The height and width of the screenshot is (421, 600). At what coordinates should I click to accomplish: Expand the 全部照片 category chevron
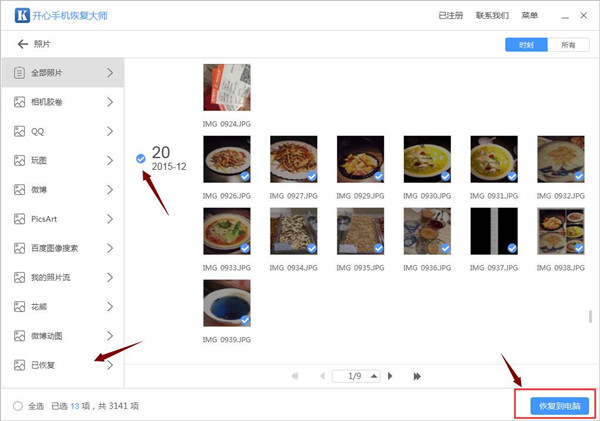[109, 73]
